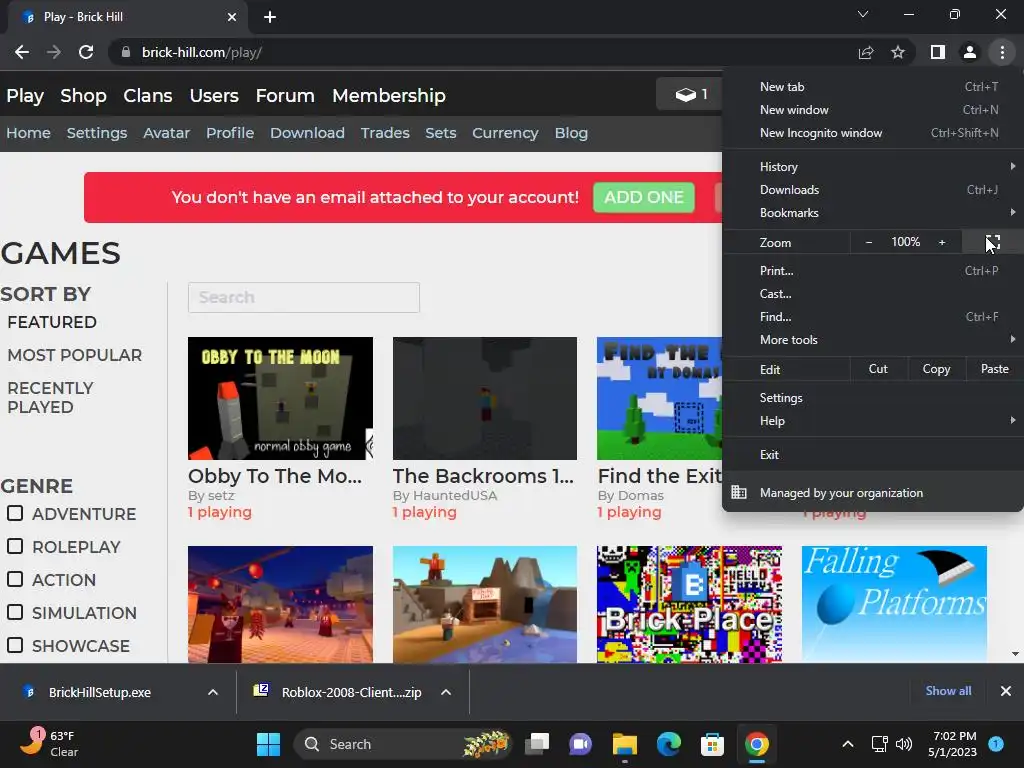The height and width of the screenshot is (768, 1024).
Task: Click the Windows taskbar Search box
Action: coord(402,744)
